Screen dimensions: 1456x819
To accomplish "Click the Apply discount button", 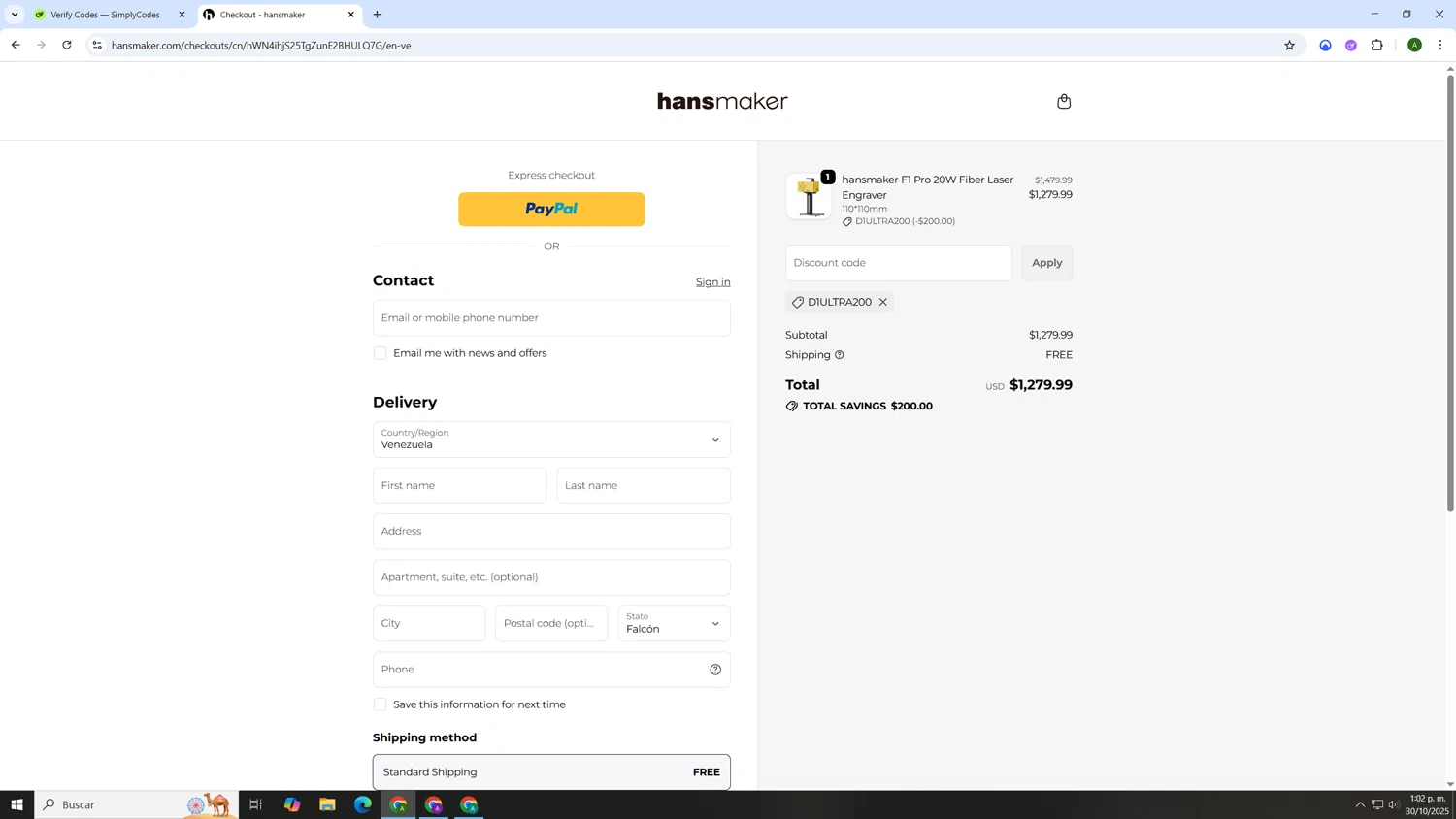I will coord(1047,263).
